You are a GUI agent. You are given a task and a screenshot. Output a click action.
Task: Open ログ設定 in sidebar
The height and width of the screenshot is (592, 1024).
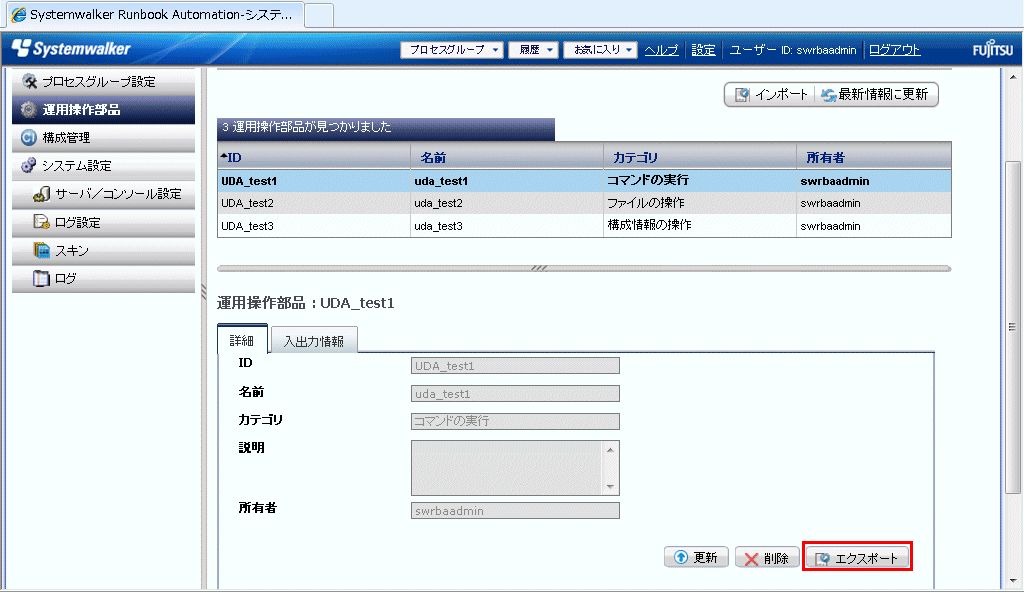click(x=103, y=222)
